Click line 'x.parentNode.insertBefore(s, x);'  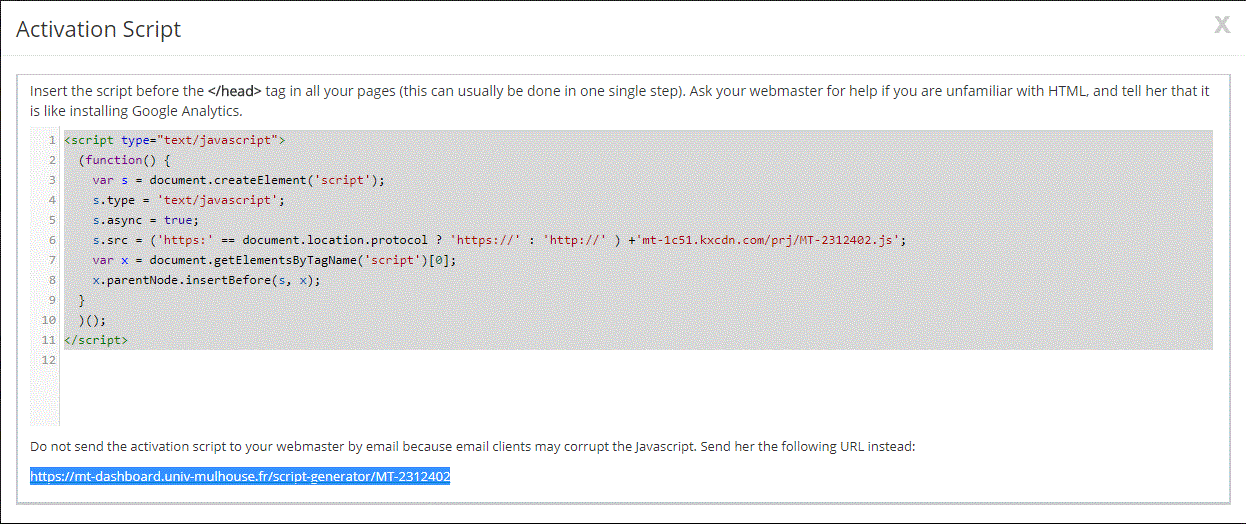207,280
